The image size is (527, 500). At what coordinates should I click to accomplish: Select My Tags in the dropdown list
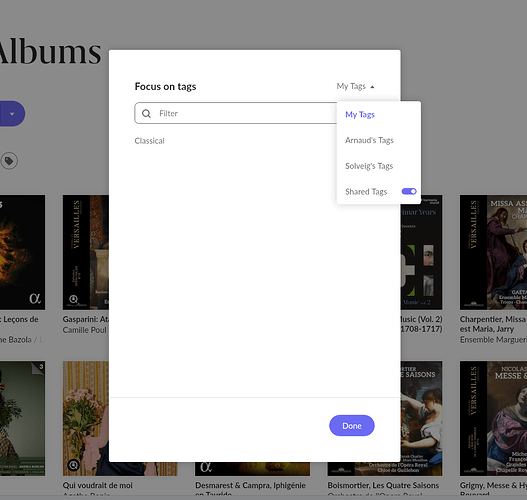[360, 115]
